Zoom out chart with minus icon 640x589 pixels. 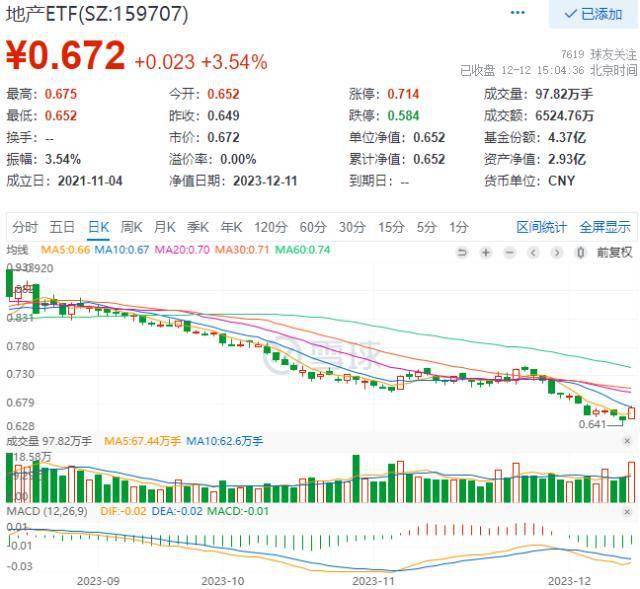[509, 253]
